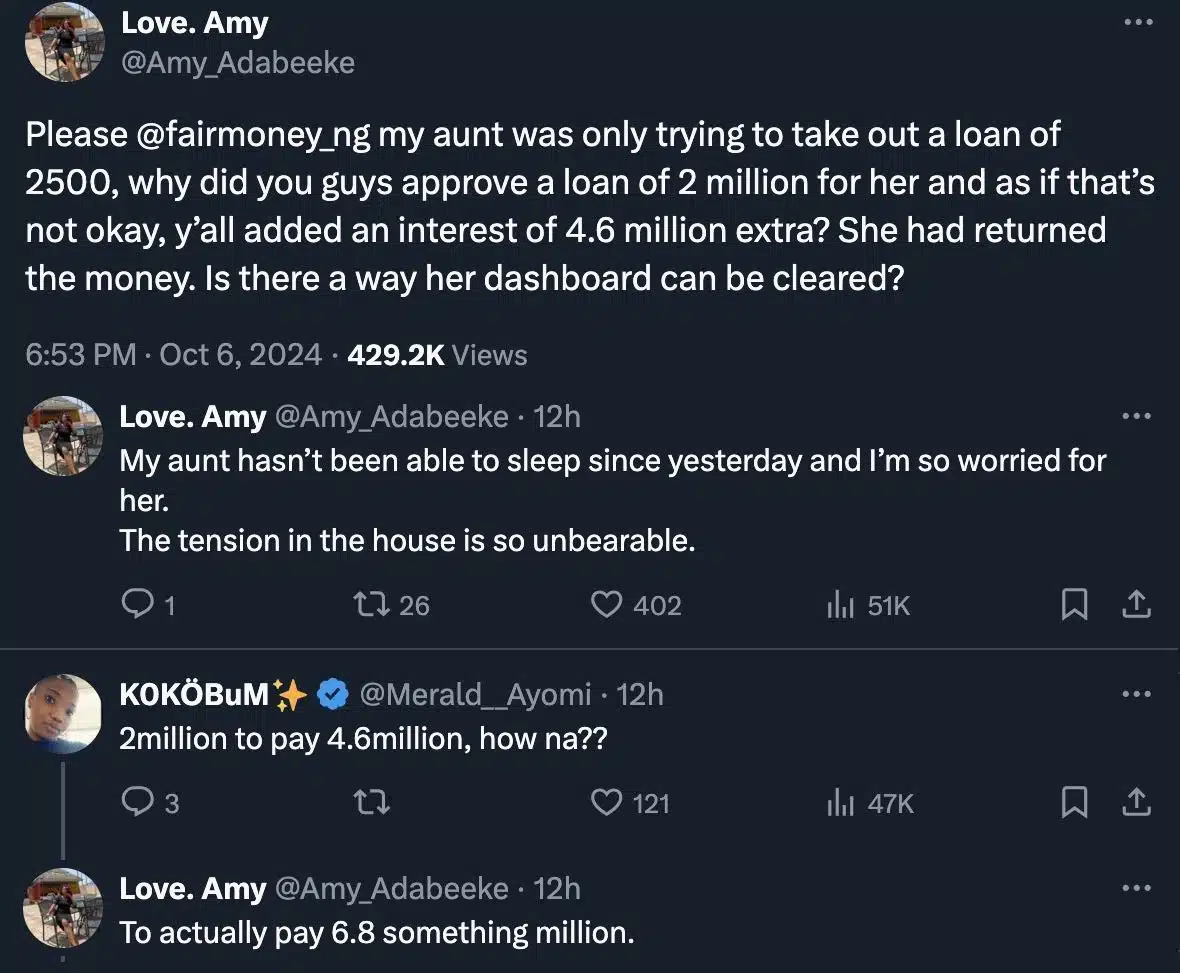Share the sleepless aunt tweet
This screenshot has height=973, width=1180.
(x=1137, y=605)
